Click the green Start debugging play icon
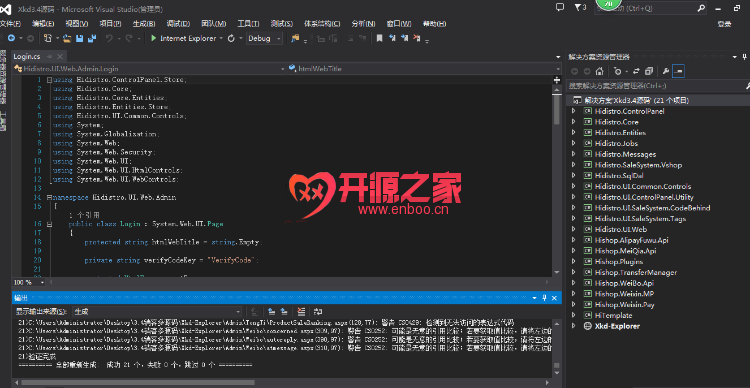The image size is (750, 388). point(154,38)
